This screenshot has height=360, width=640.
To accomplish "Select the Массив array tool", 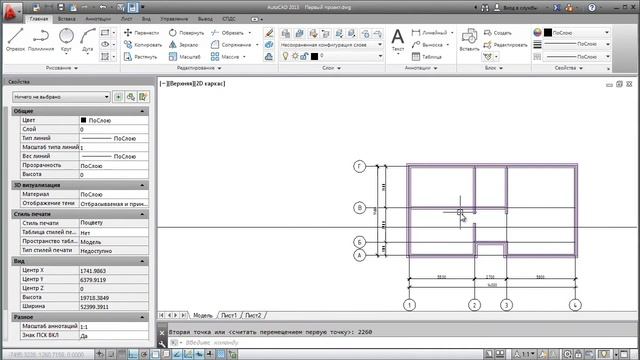I will [x=225, y=57].
